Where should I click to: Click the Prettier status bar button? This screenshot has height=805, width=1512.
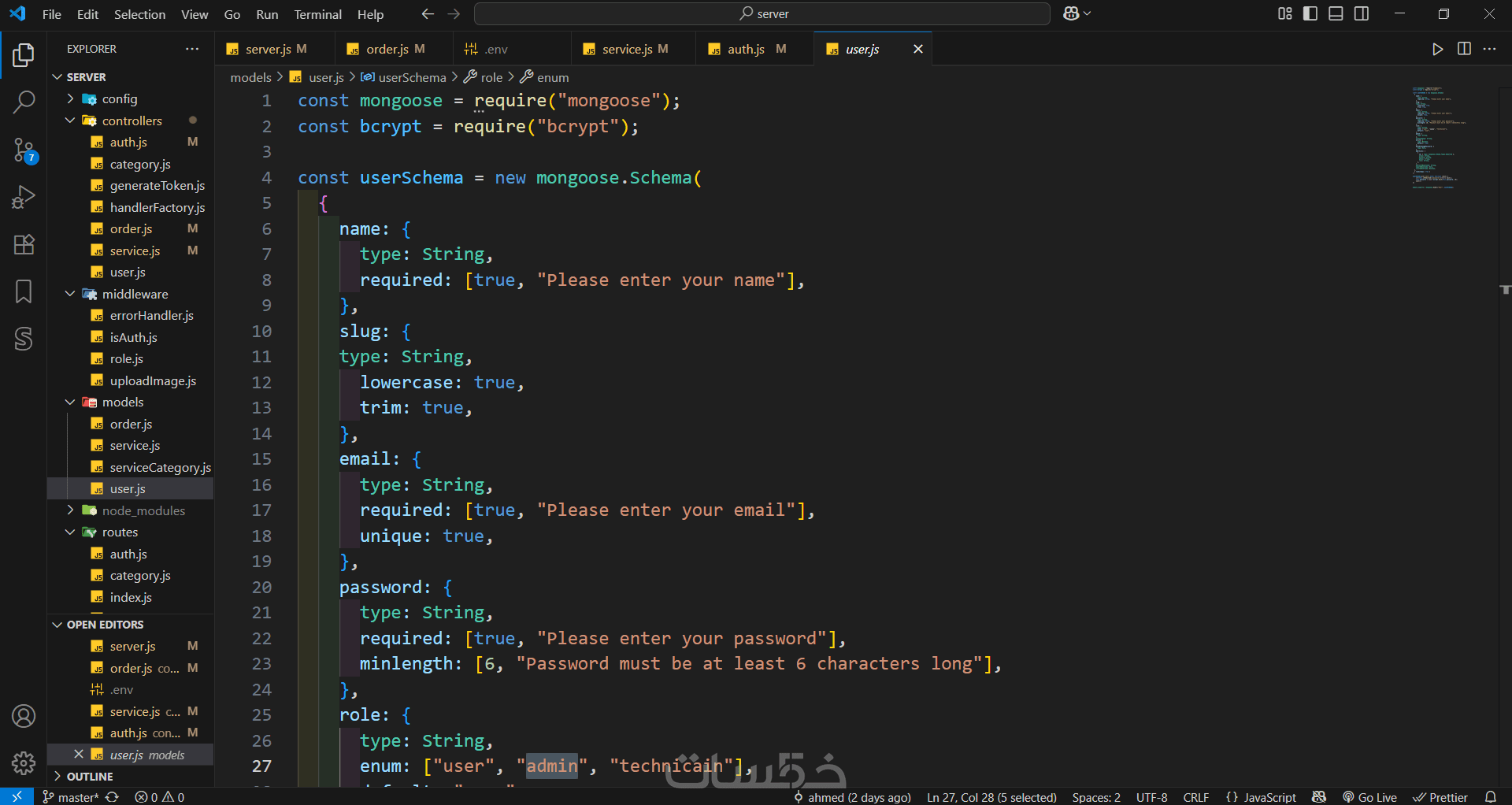(1440, 797)
